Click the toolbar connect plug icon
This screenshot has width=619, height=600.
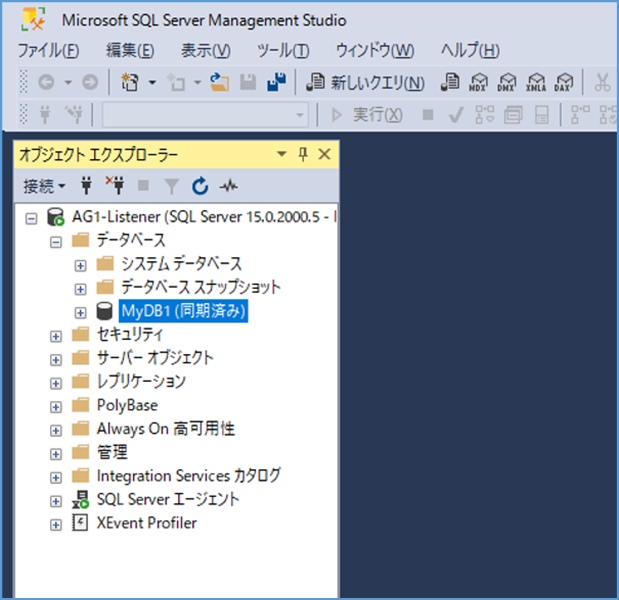[x=45, y=115]
